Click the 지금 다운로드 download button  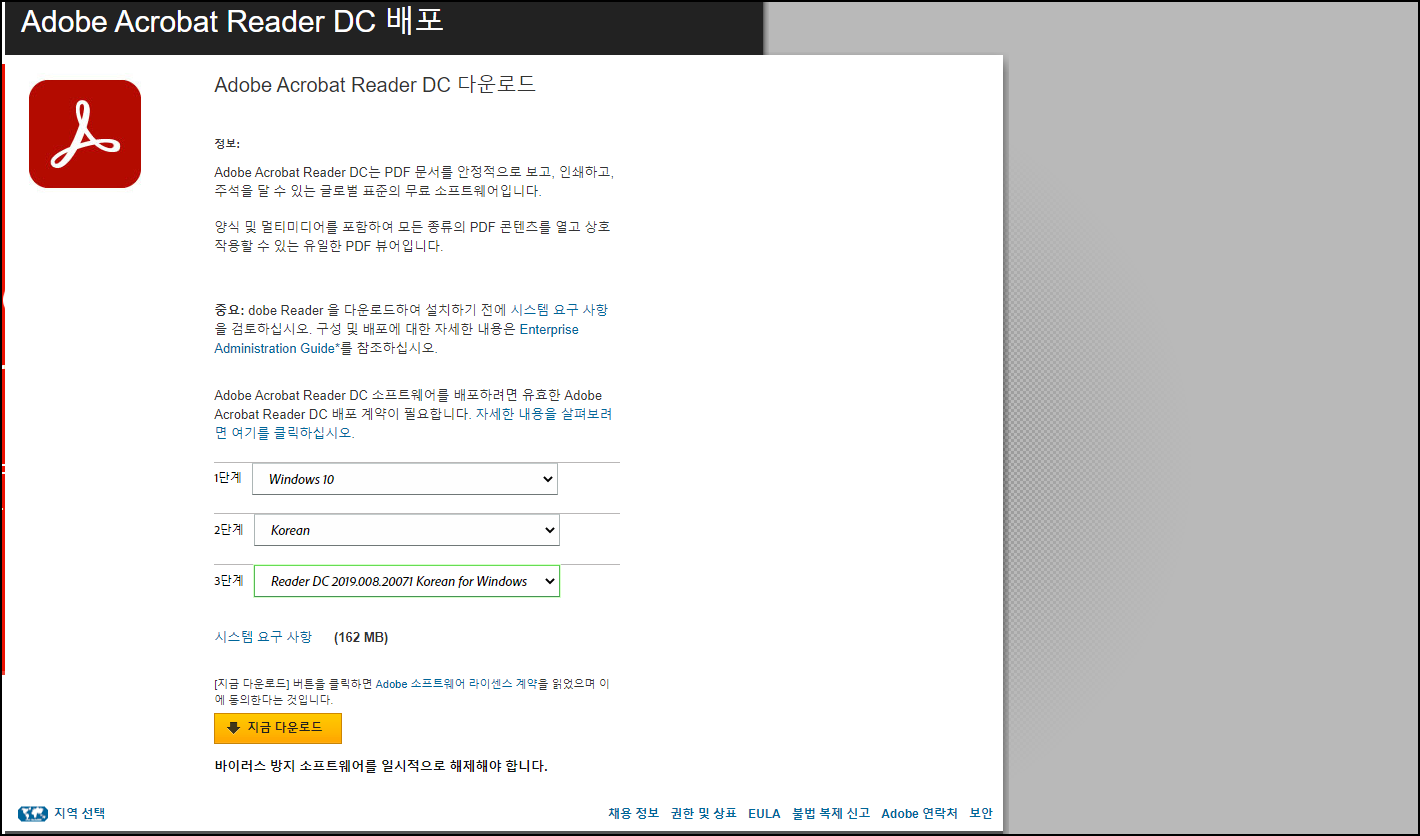point(278,728)
